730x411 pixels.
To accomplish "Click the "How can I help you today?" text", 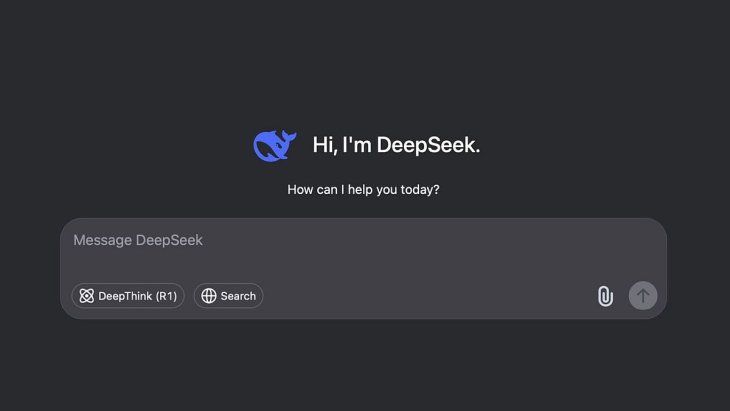I will click(363, 189).
